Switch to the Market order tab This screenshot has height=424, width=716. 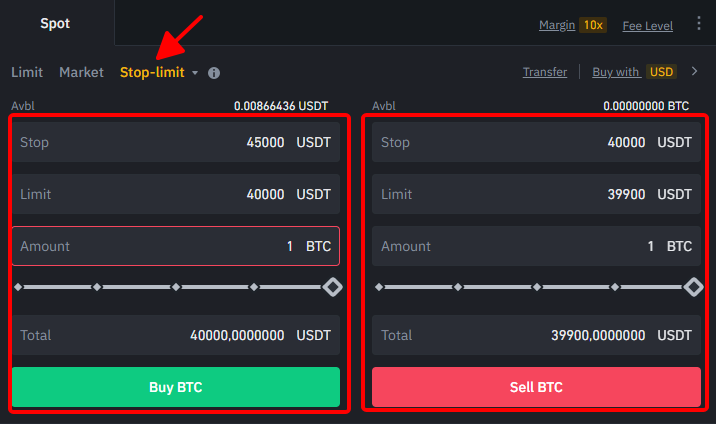pyautogui.click(x=81, y=72)
